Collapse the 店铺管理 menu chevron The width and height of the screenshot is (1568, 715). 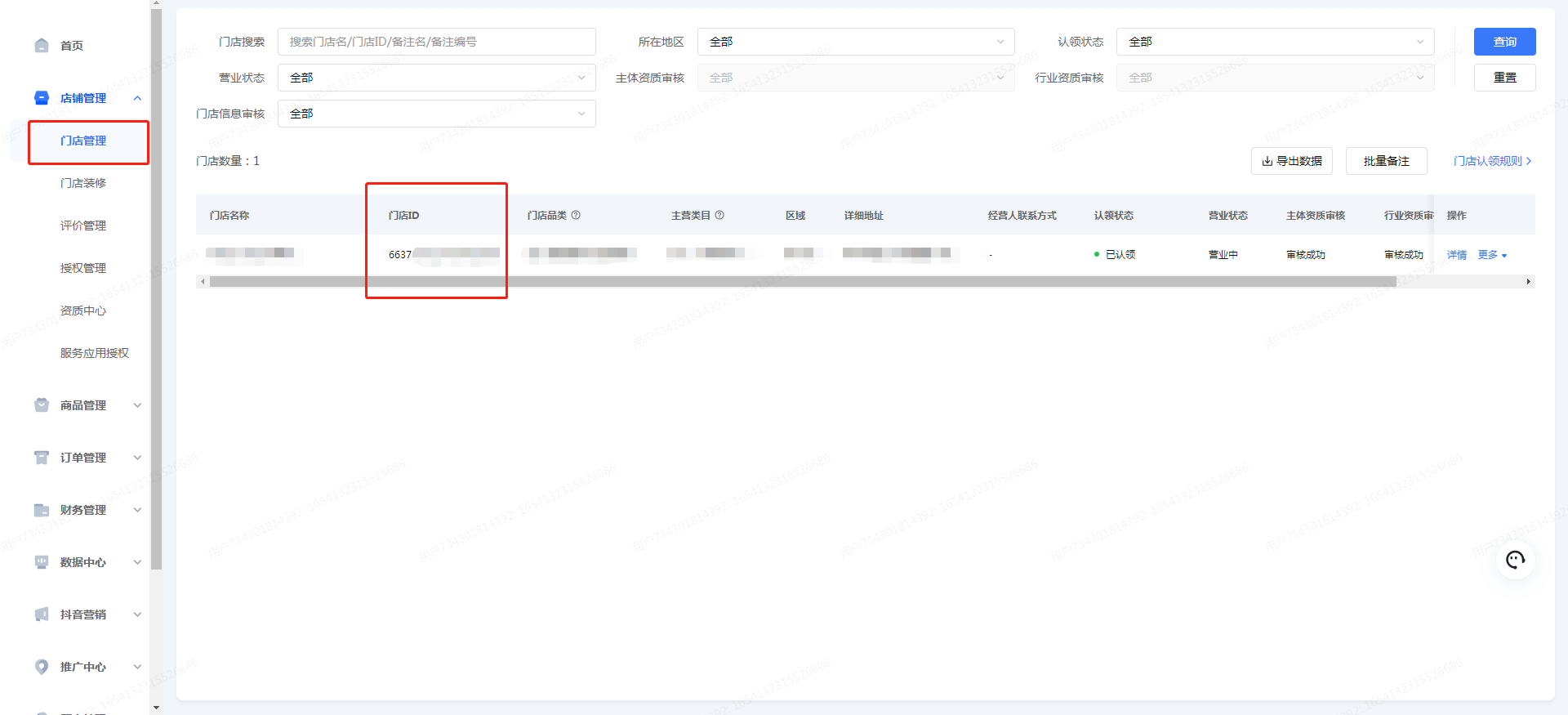tap(137, 98)
